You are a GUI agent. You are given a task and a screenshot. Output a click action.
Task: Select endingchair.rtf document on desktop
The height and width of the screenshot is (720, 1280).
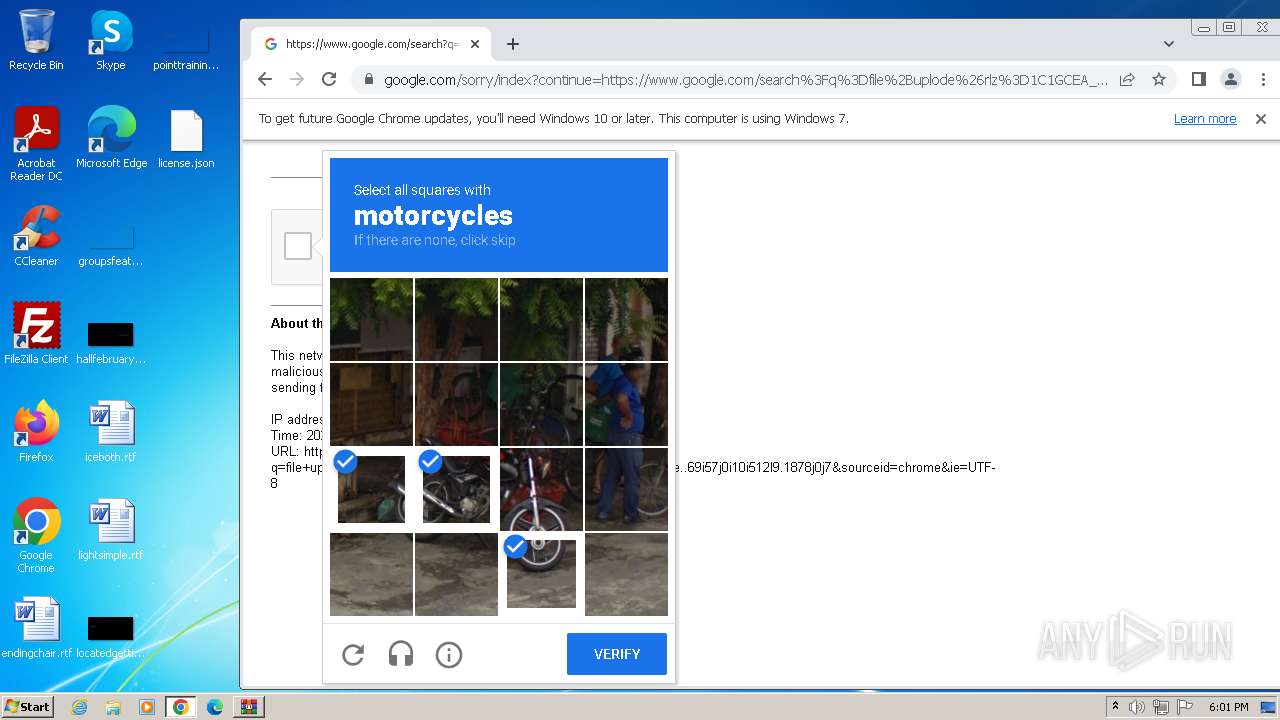tap(36, 628)
